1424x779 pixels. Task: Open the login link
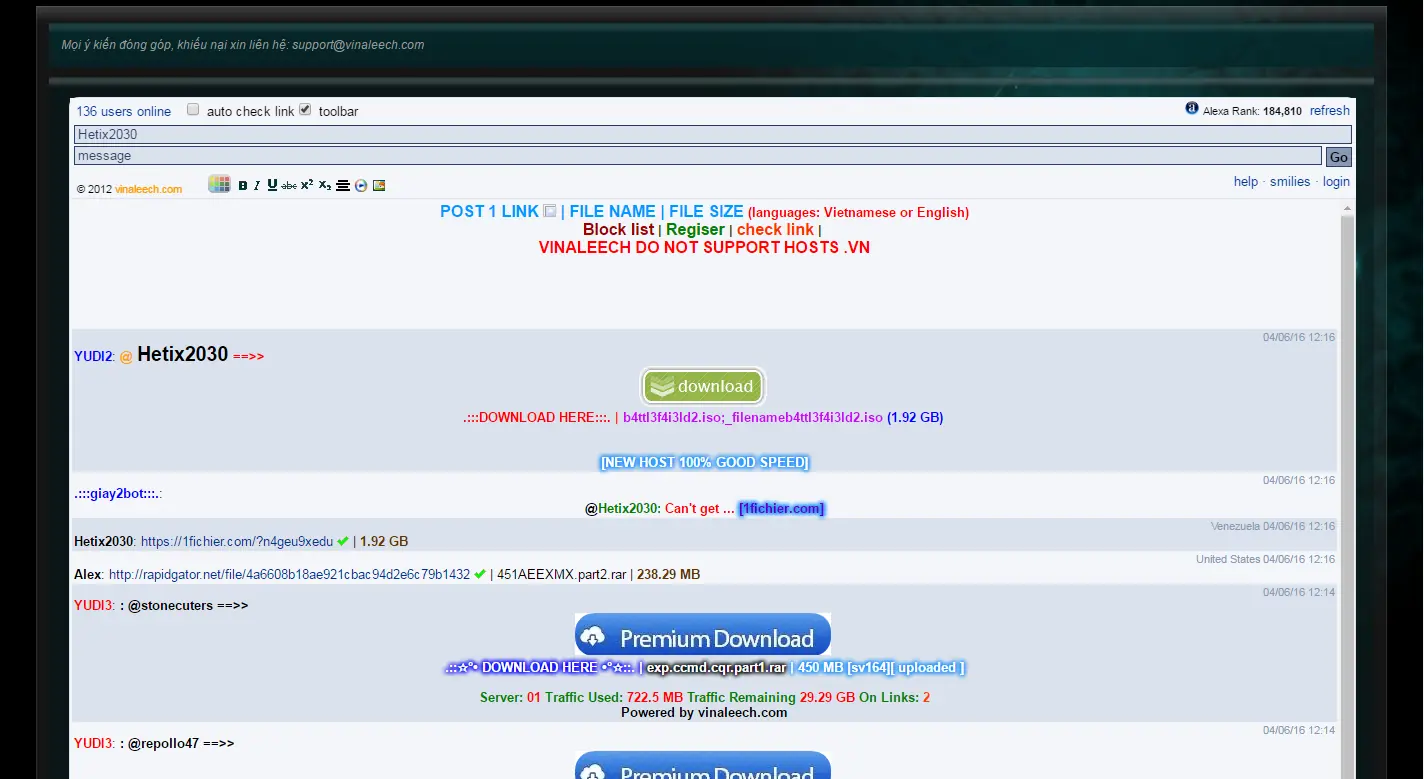point(1336,181)
